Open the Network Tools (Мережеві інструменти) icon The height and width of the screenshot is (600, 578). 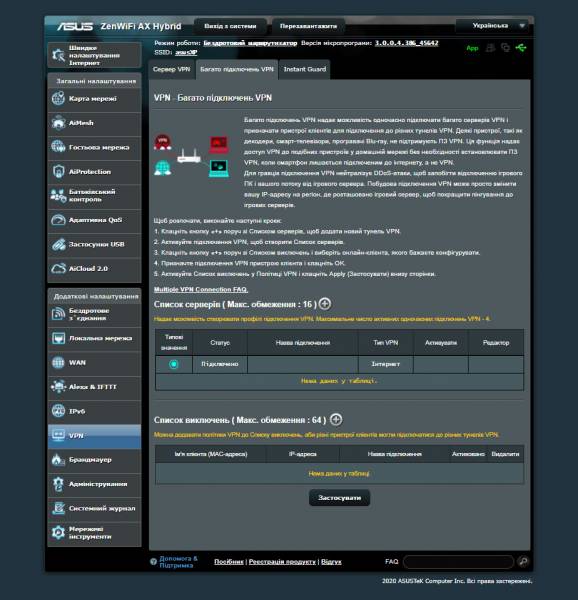(58, 533)
